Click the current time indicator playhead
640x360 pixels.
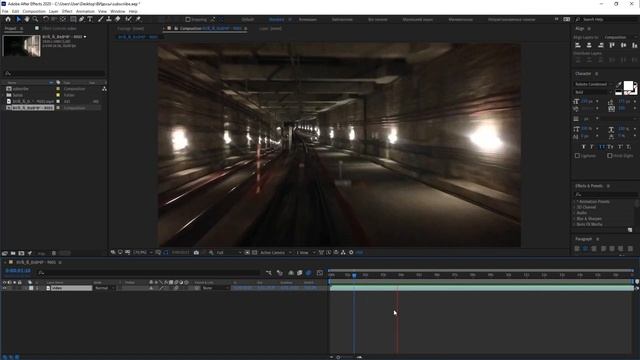click(354, 276)
